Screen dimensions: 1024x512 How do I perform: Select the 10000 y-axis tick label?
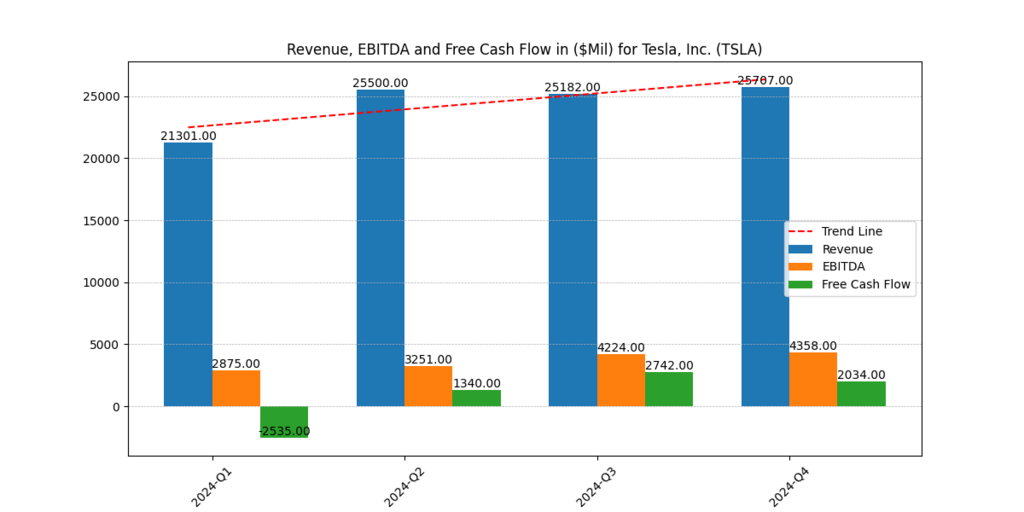[x=100, y=283]
